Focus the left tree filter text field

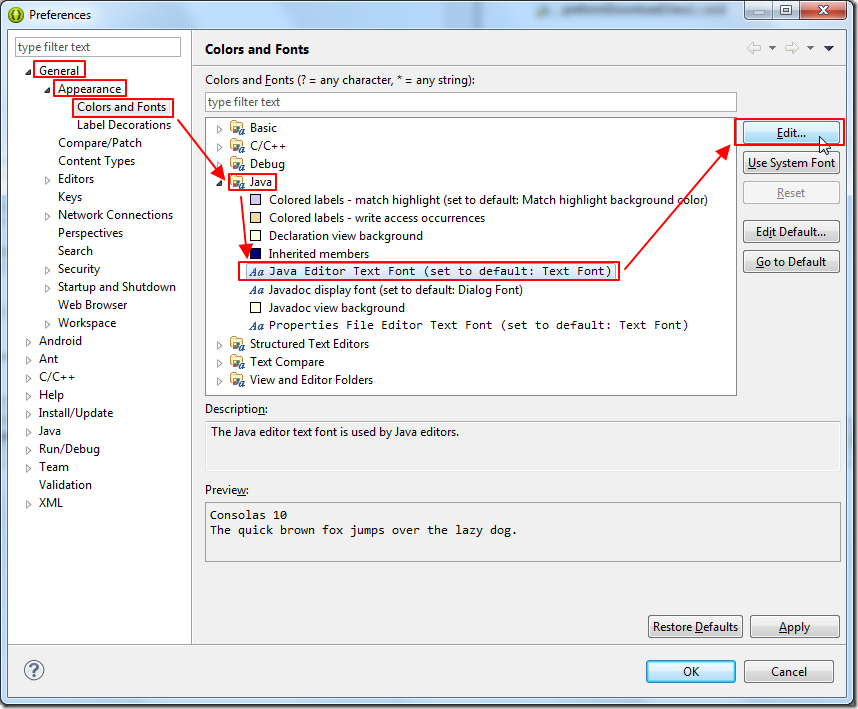tap(97, 47)
